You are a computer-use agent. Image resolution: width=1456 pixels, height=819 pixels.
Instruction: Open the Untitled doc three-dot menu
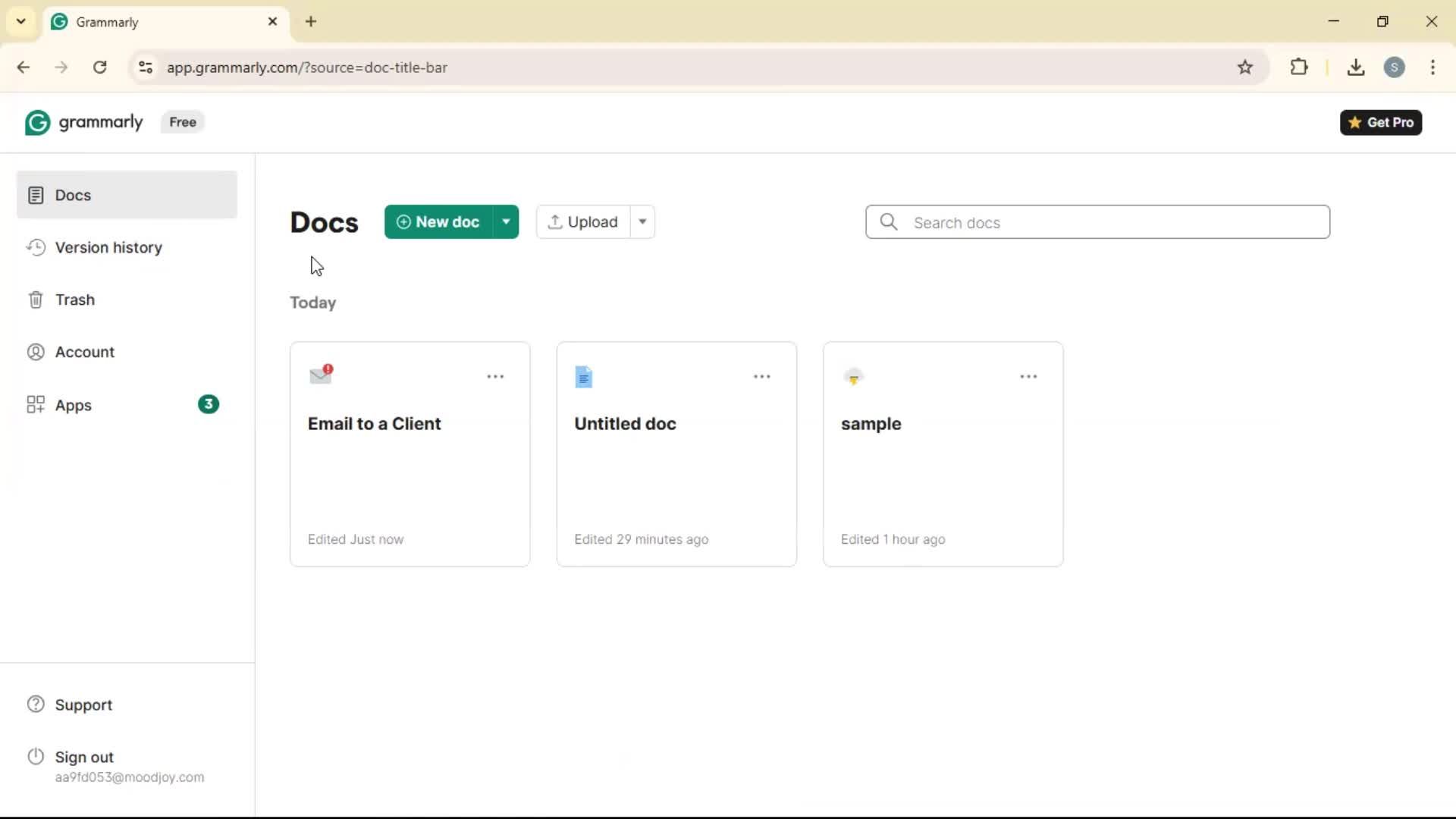point(761,377)
